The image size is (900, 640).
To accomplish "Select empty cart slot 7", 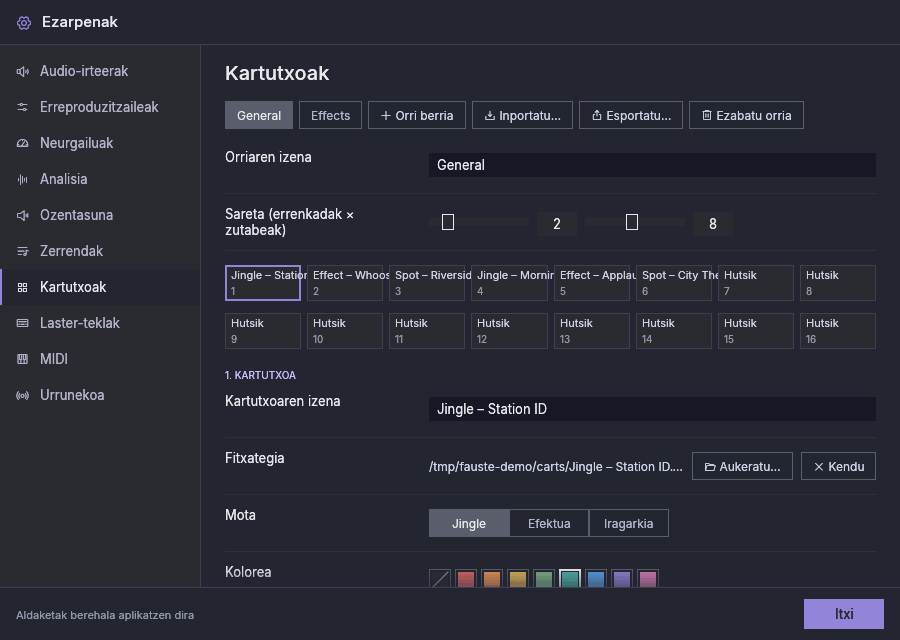I will coord(756,283).
